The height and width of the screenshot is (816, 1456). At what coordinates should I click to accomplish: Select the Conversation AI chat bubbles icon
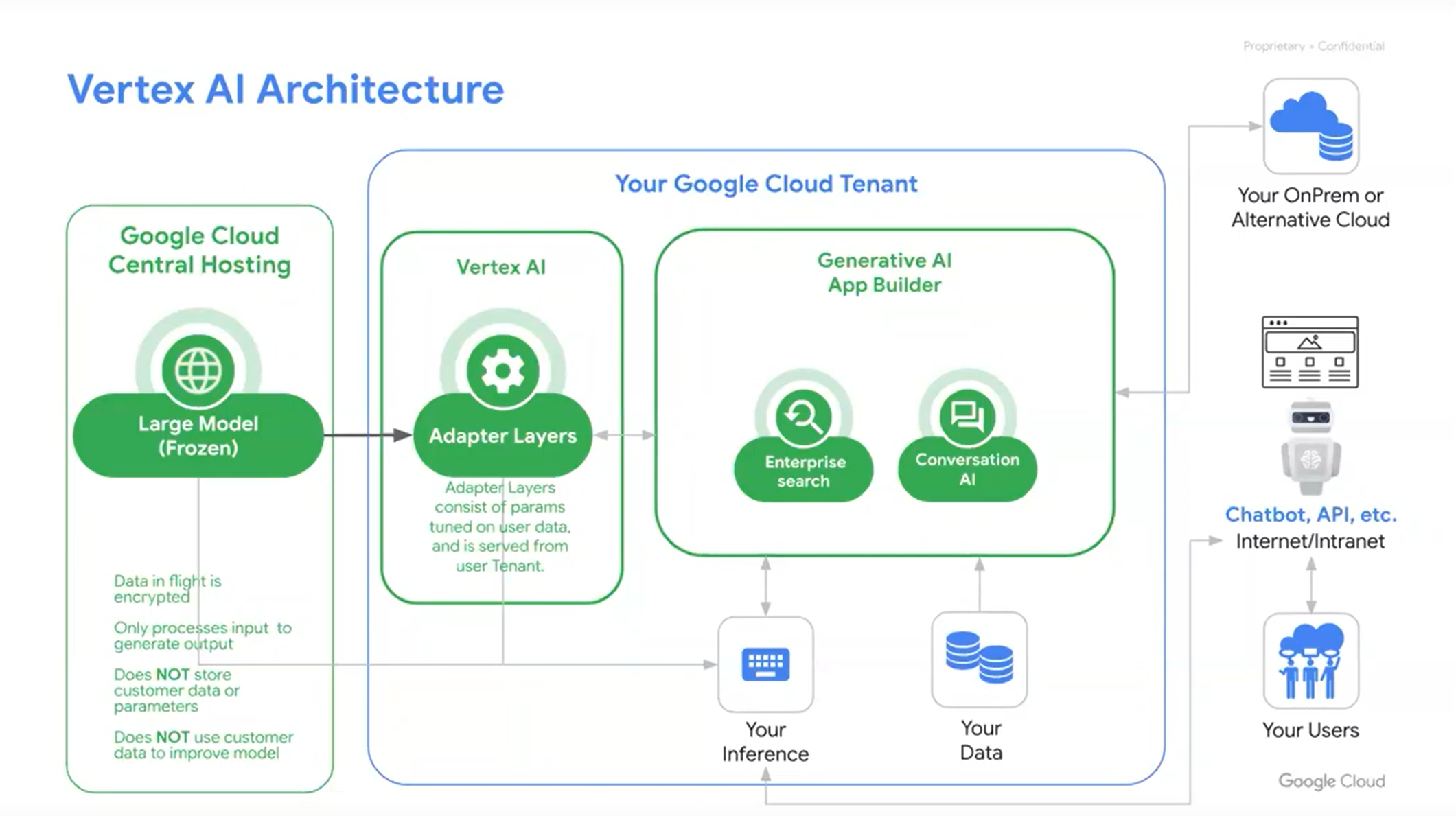[967, 417]
